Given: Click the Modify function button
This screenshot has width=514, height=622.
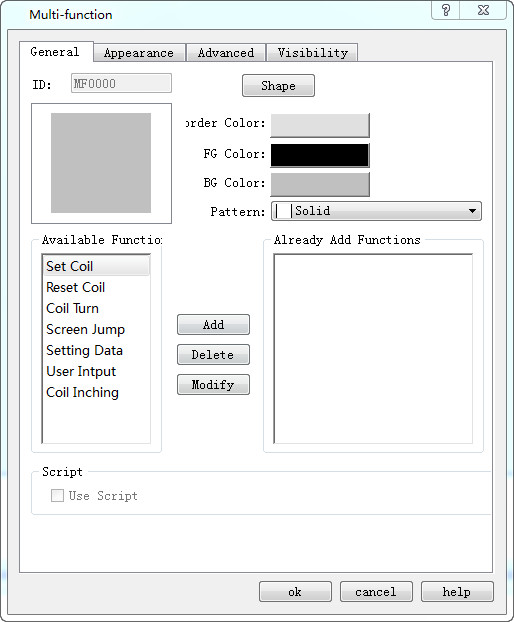Looking at the screenshot, I should (x=213, y=384).
